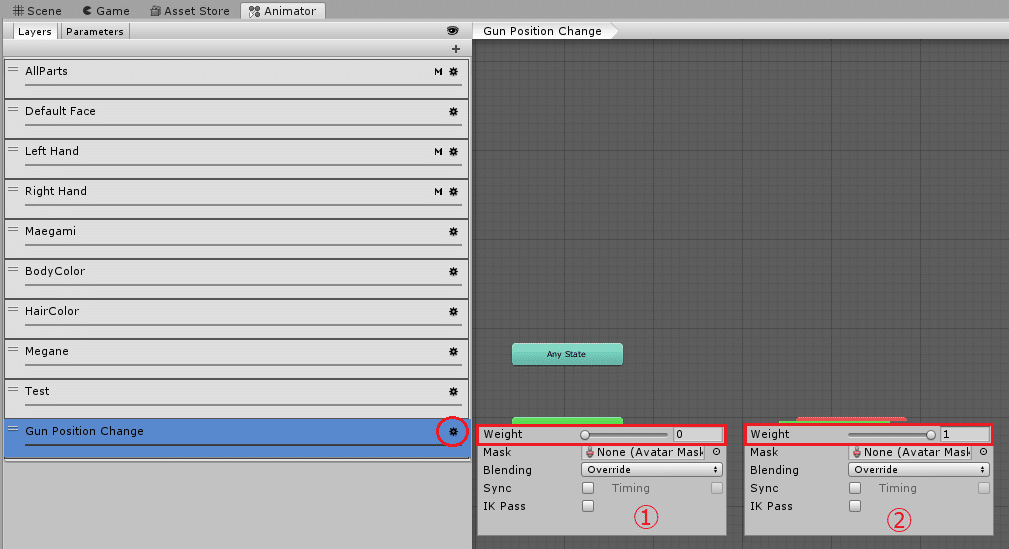Enable IK Pass checkbox in settings panel 2
This screenshot has width=1009, height=549.
click(x=855, y=506)
